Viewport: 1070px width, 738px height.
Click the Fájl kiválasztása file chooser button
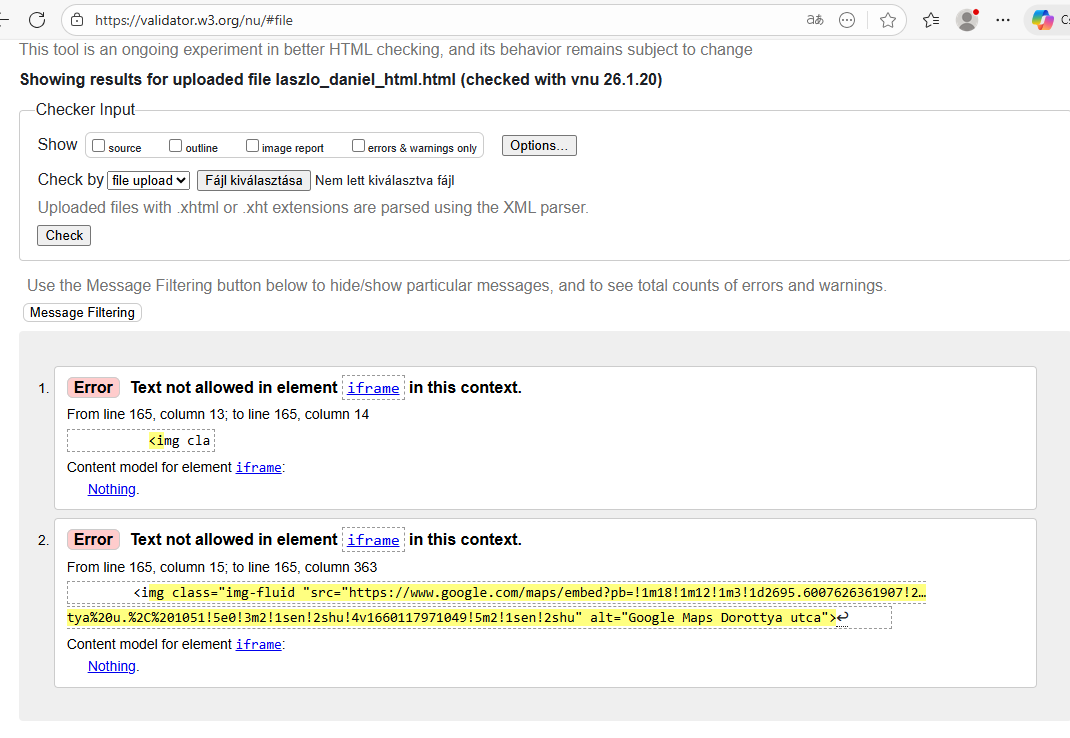click(x=253, y=181)
